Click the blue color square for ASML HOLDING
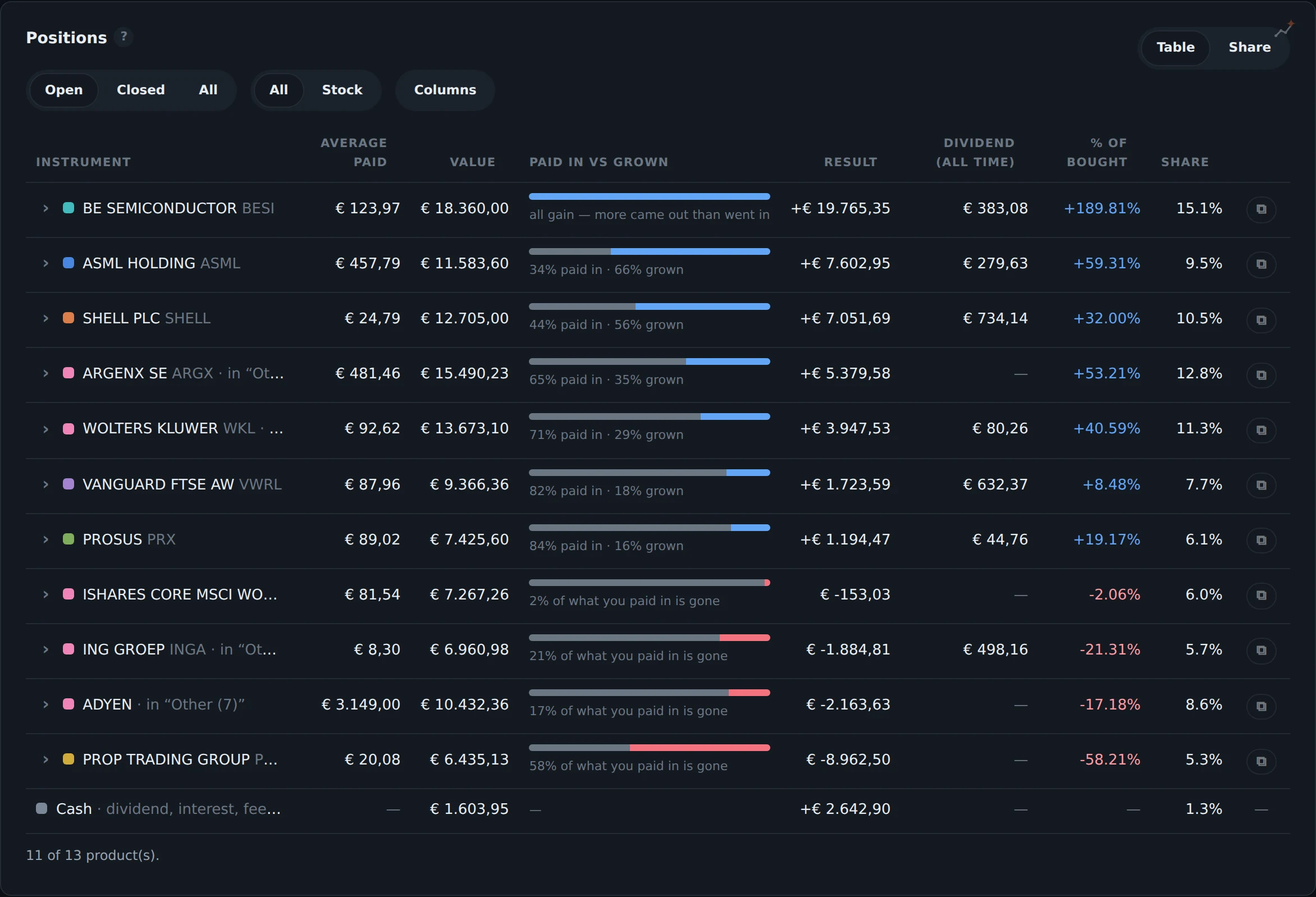The image size is (1316, 897). (x=68, y=263)
